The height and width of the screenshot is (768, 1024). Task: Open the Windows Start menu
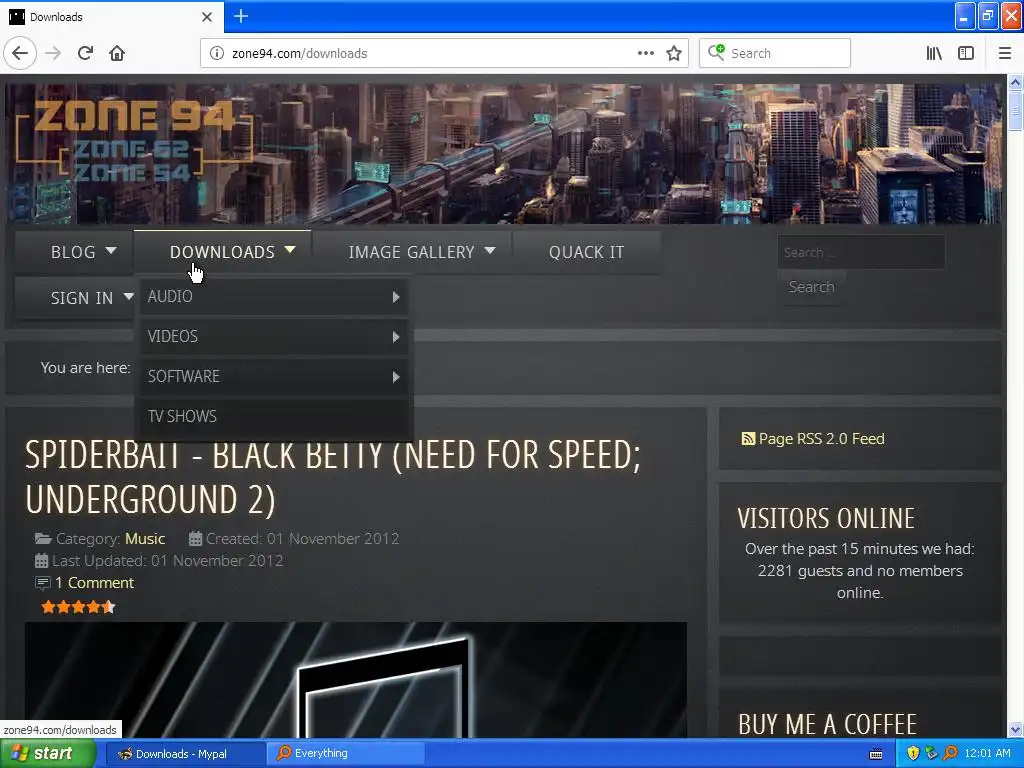[x=48, y=754]
